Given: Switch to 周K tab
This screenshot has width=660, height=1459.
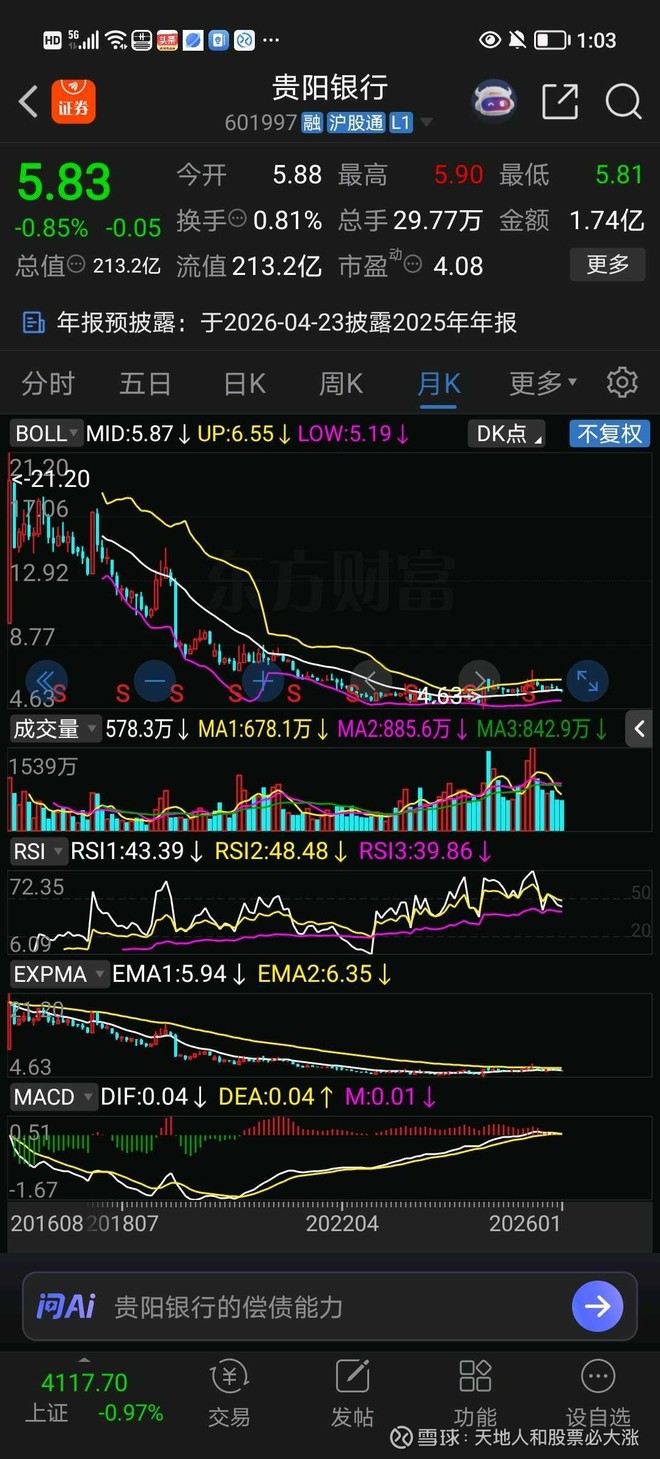Looking at the screenshot, I should 341,382.
